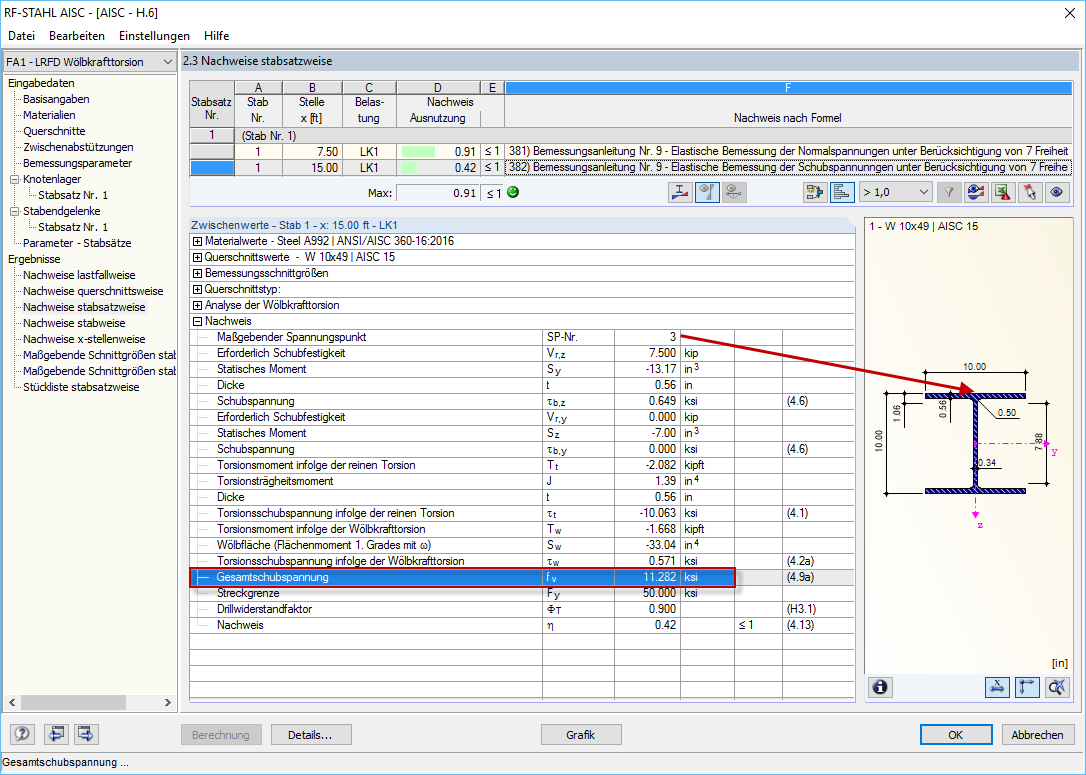Open Nachweise stabweise results
Image resolution: width=1086 pixels, height=775 pixels.
pos(74,323)
